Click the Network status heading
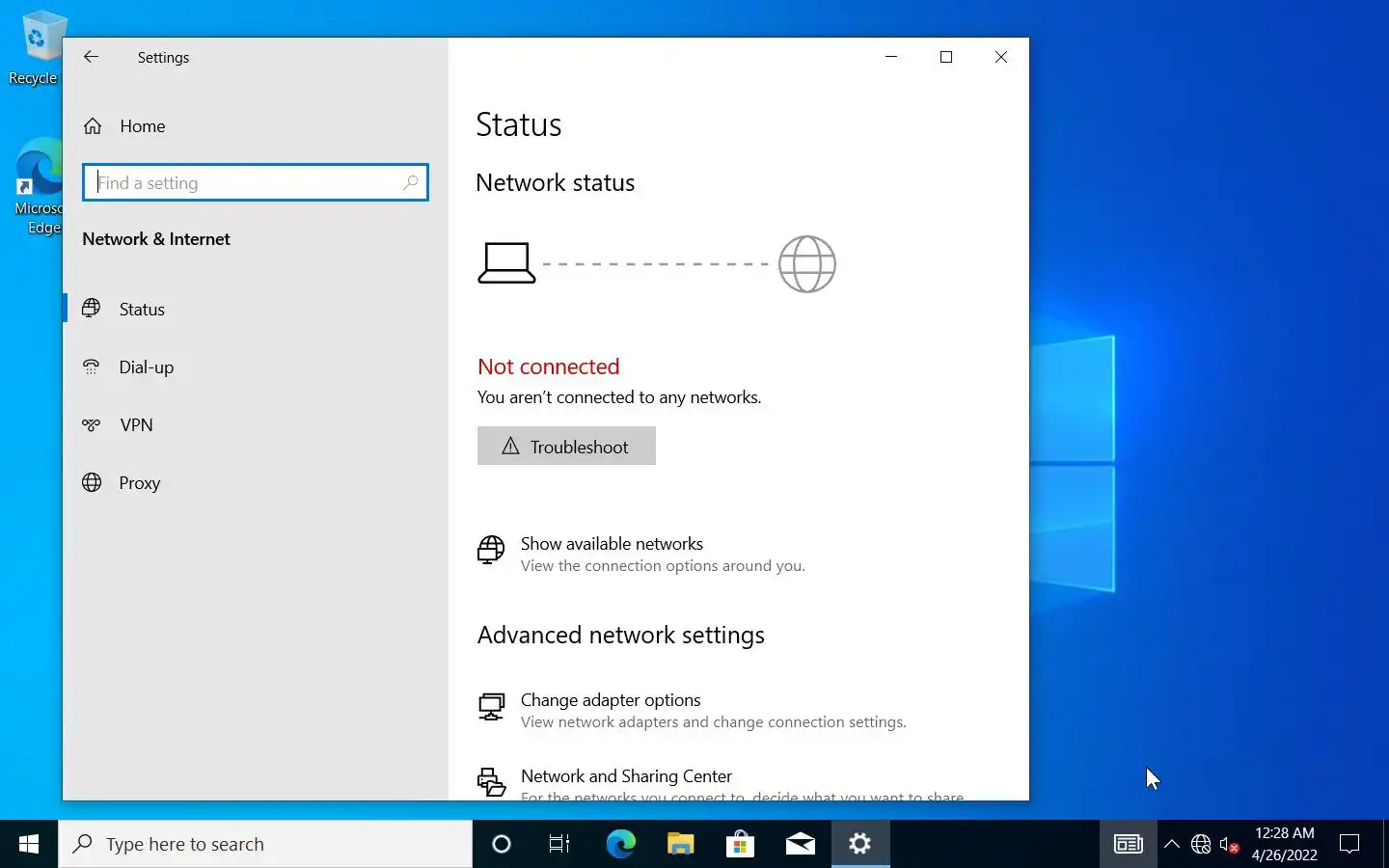This screenshot has height=868, width=1389. 556,182
